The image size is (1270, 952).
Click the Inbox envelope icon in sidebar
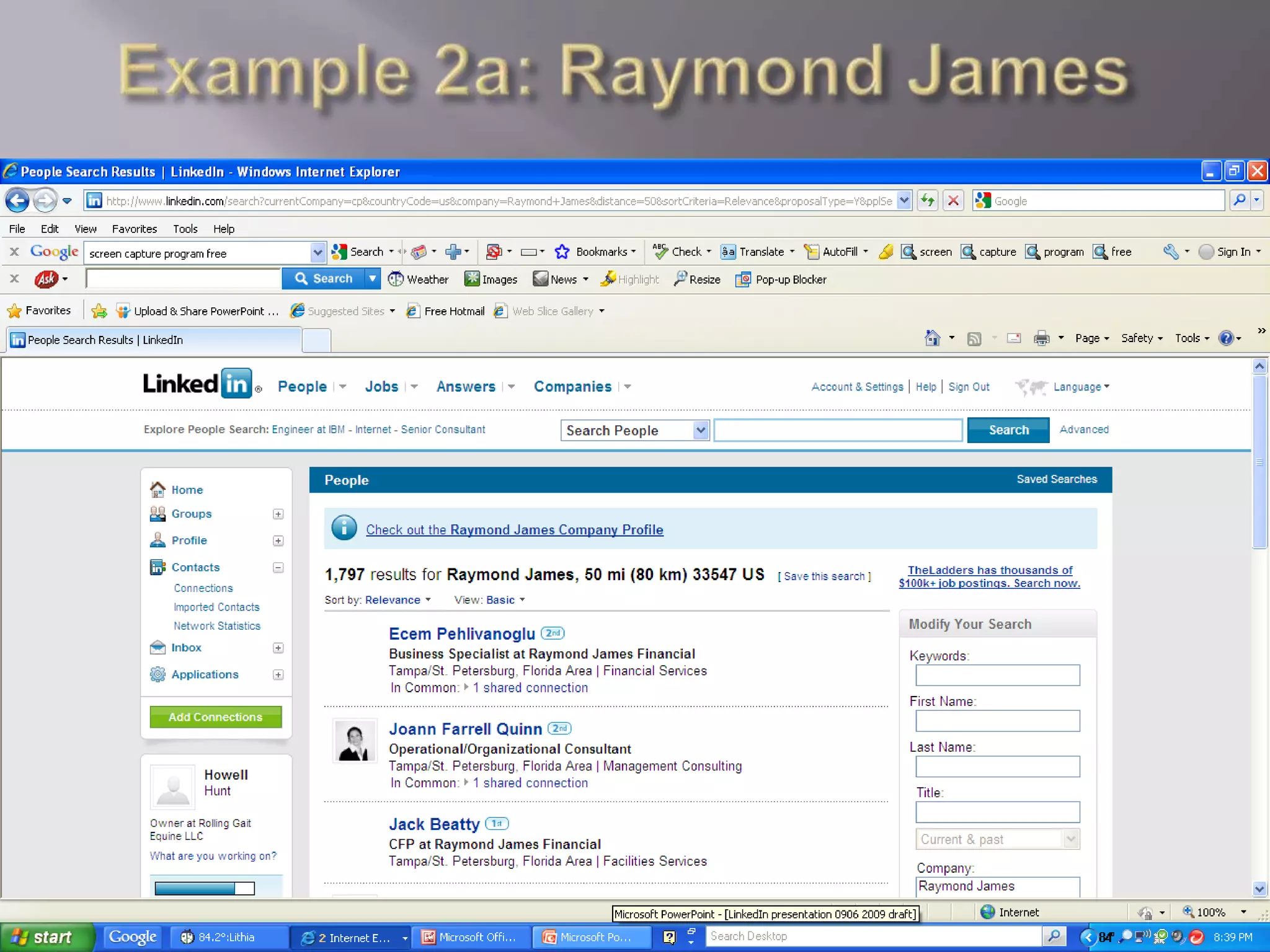[x=158, y=647]
